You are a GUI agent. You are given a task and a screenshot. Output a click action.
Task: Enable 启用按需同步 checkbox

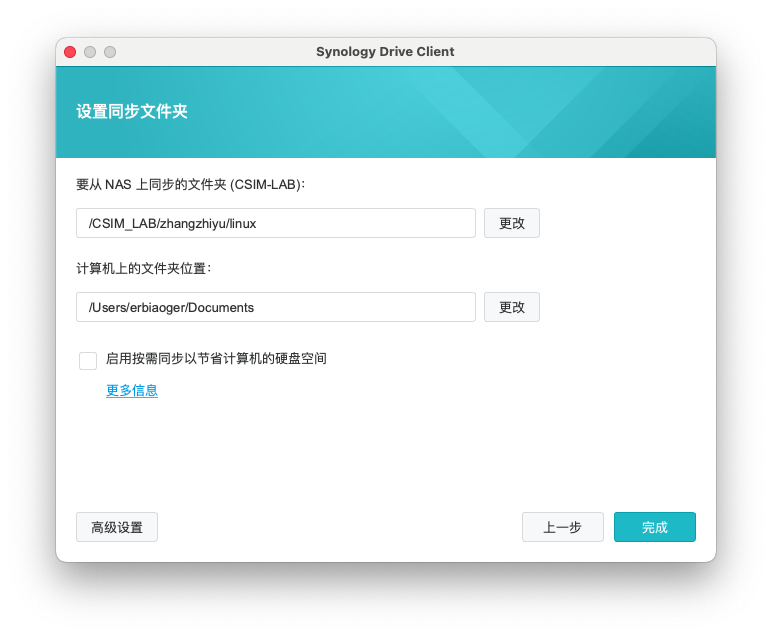[x=88, y=360]
